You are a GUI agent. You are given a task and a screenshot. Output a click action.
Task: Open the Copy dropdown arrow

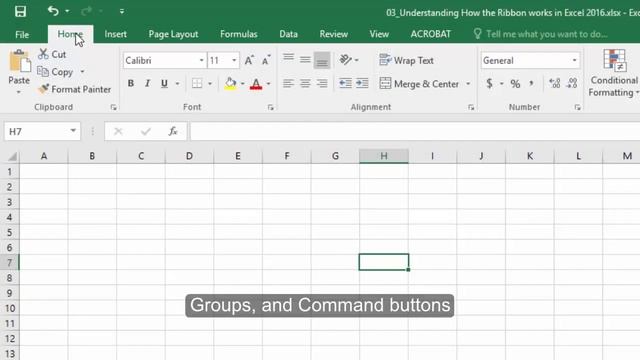point(82,72)
